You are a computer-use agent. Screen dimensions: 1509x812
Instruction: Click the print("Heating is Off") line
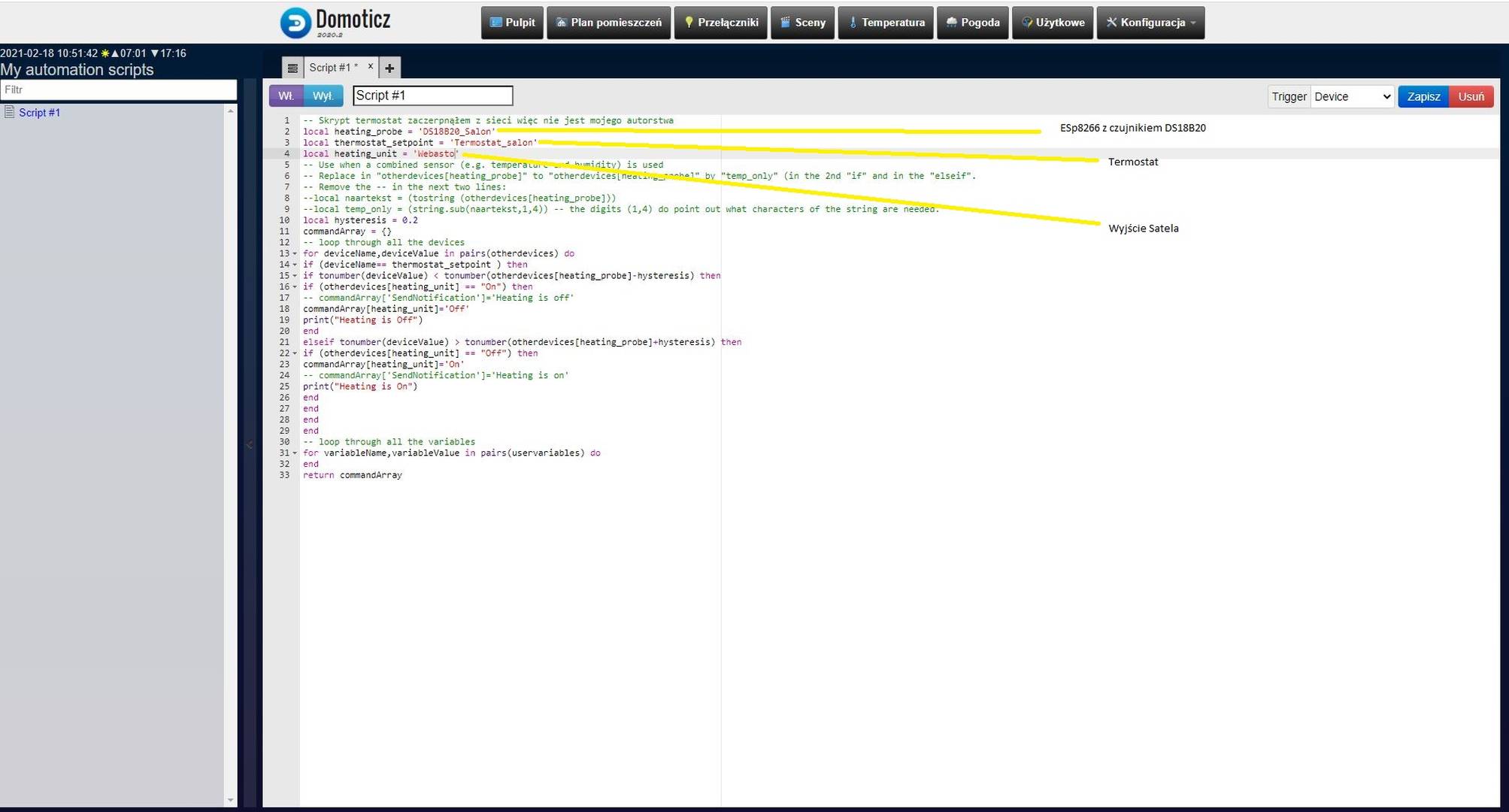click(363, 320)
